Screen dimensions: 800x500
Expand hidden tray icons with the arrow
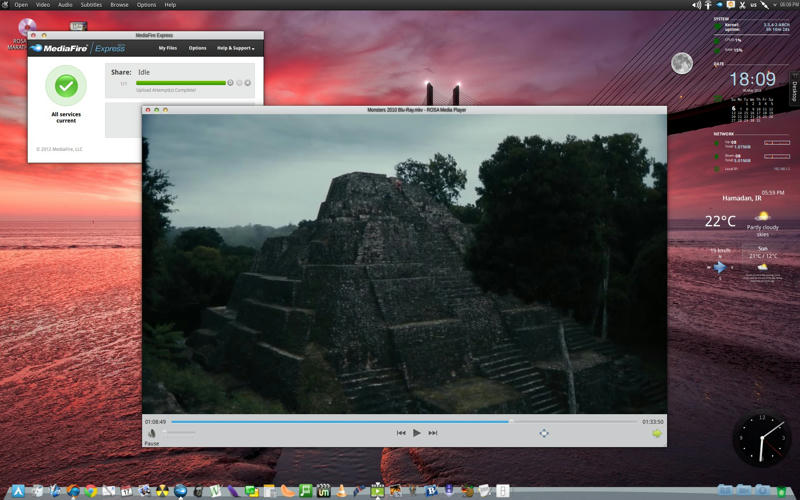tap(775, 5)
